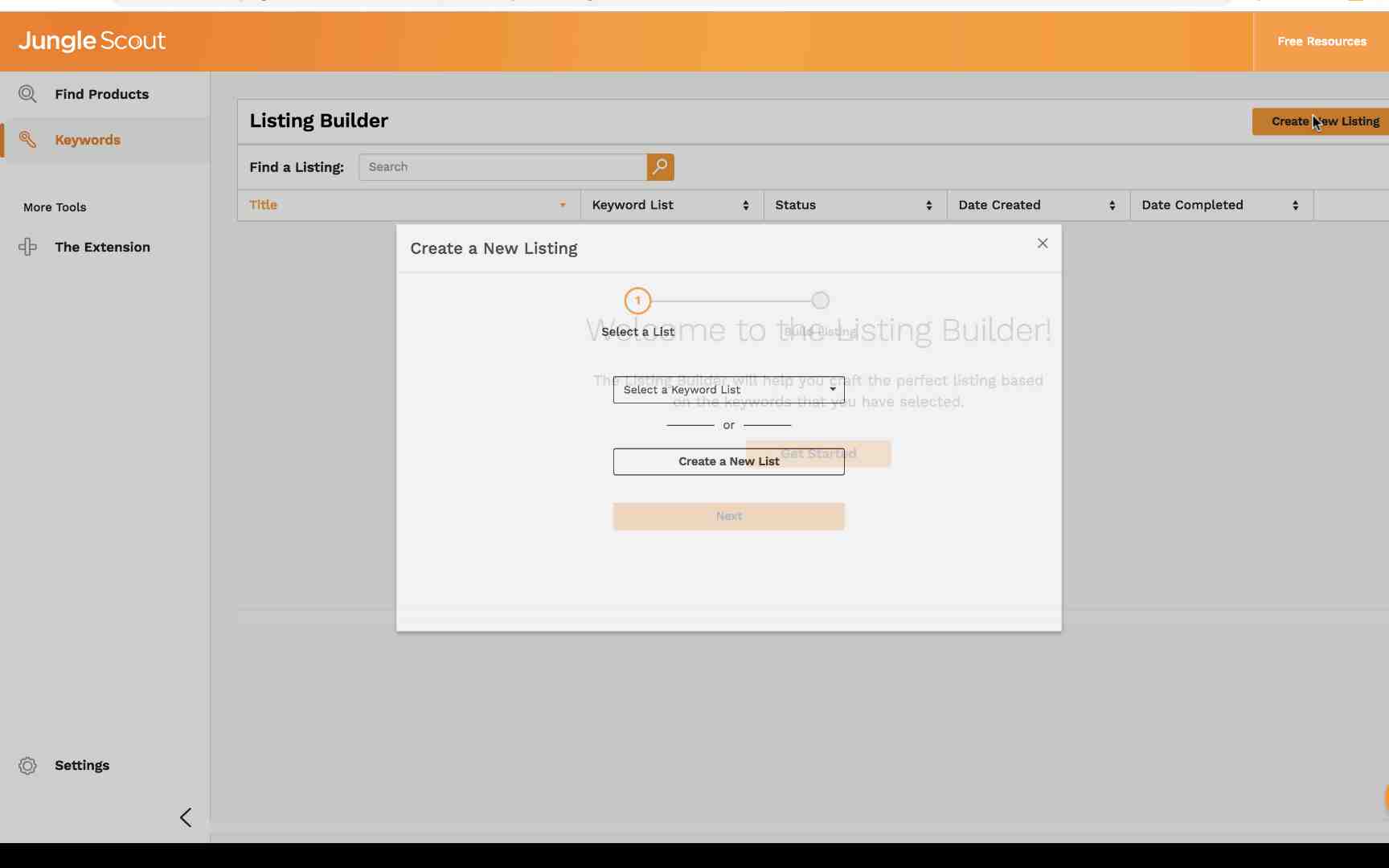Image resolution: width=1389 pixels, height=868 pixels.
Task: Click step 1 circle indicator
Action: click(637, 301)
